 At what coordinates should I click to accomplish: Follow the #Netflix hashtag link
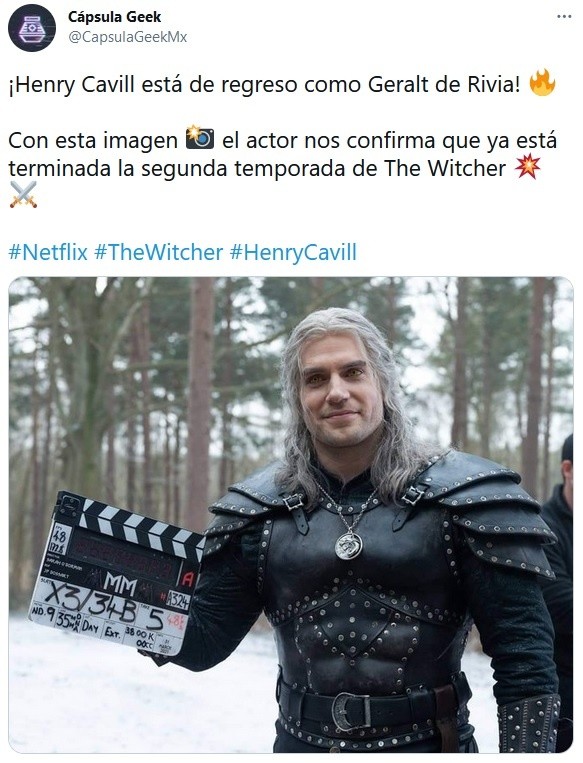tap(48, 253)
